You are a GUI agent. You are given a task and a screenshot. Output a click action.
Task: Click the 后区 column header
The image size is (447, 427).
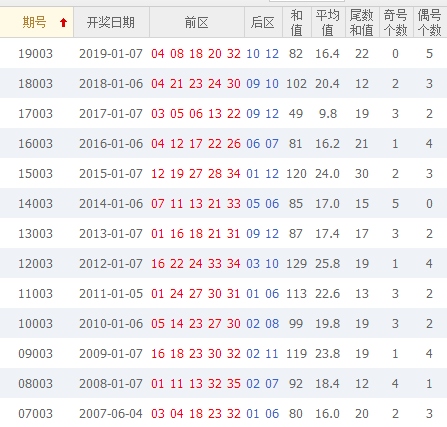coord(263,22)
